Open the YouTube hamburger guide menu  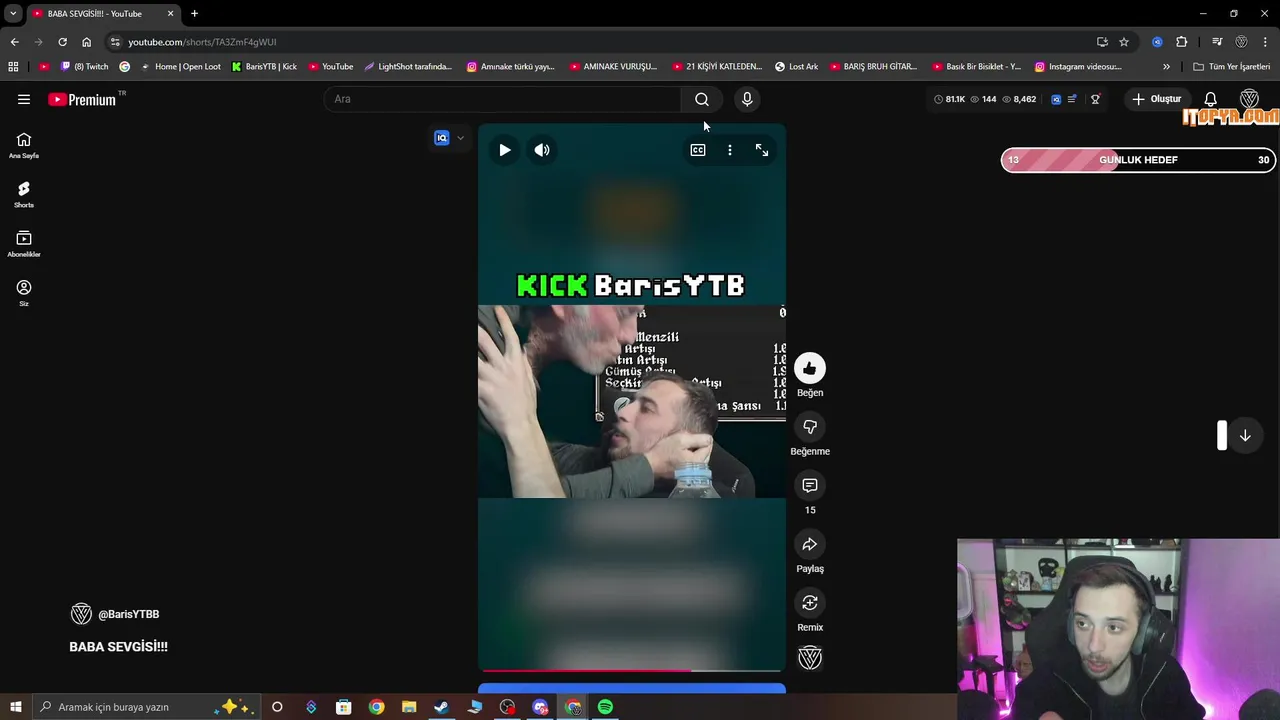[x=24, y=99]
